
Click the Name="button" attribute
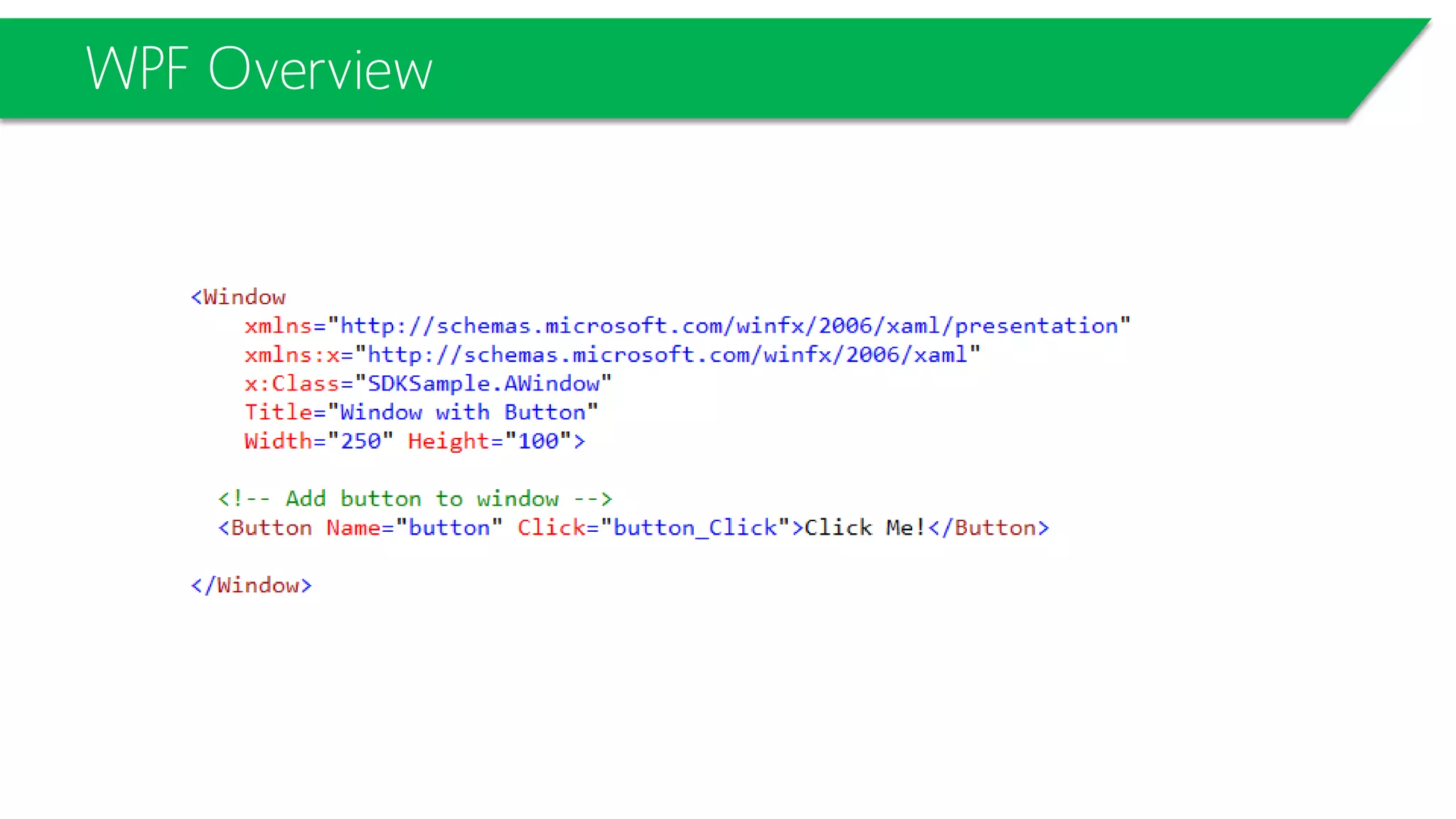pos(414,528)
